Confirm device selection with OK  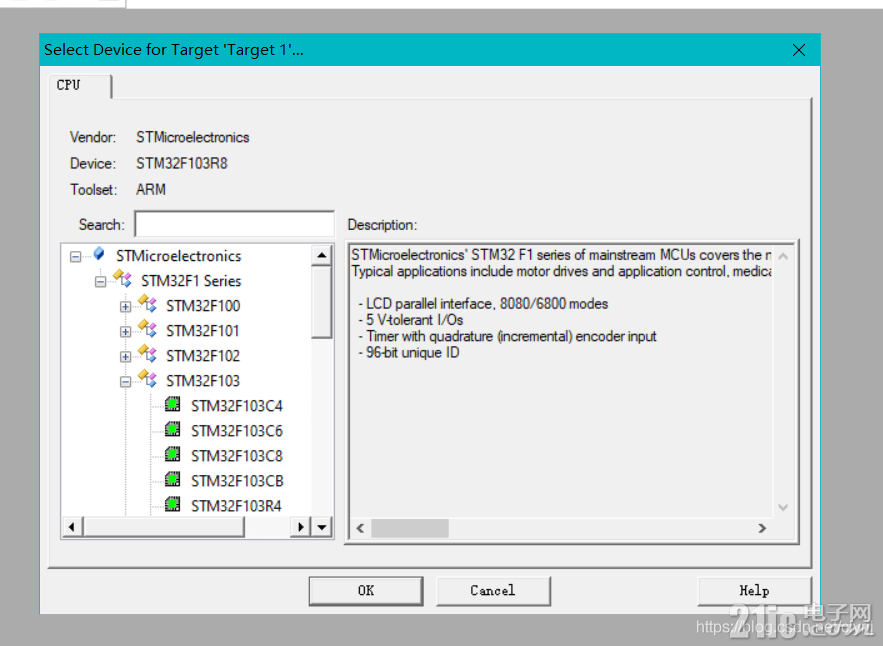click(x=366, y=591)
